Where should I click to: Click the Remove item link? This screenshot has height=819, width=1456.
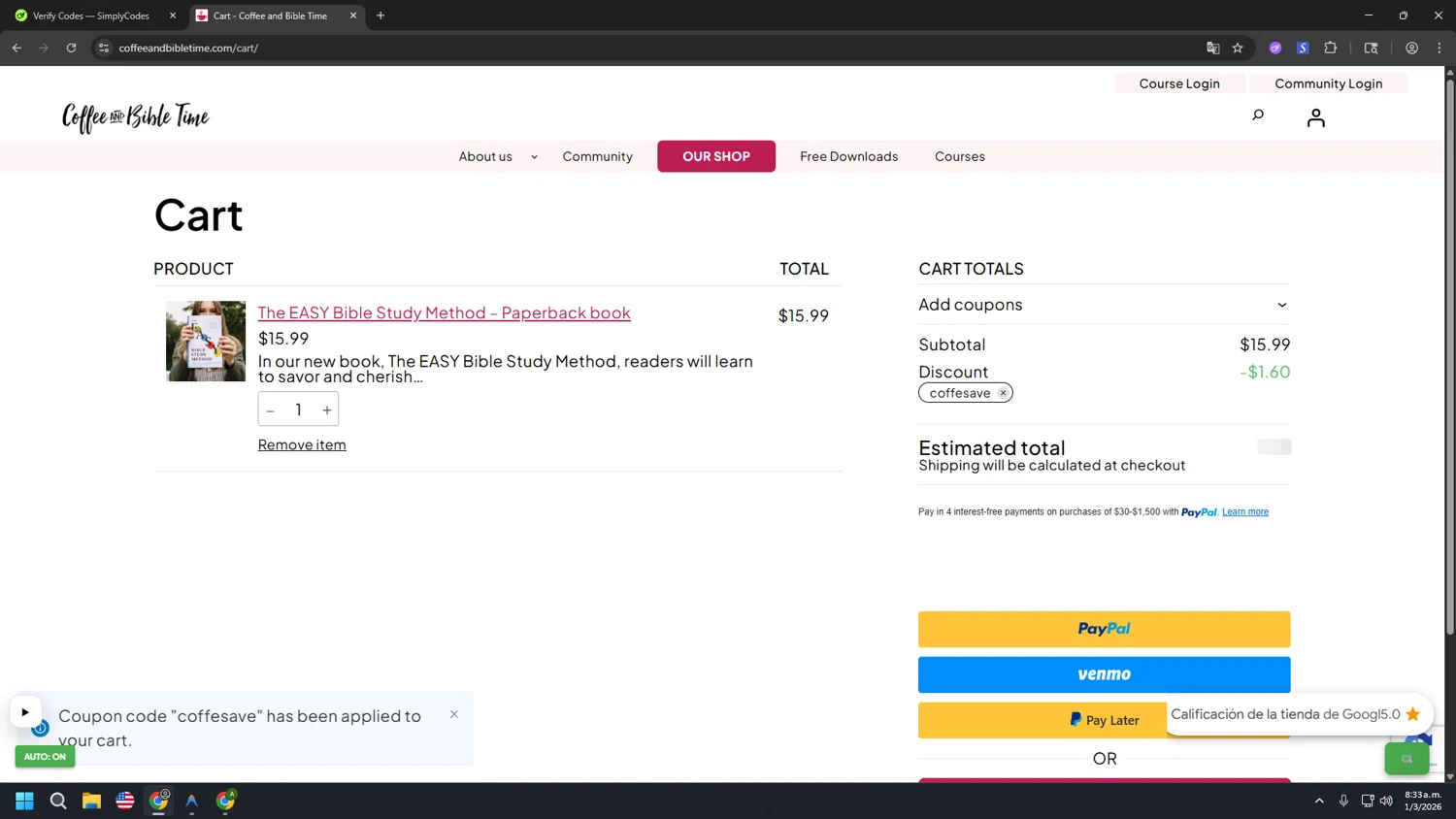tap(302, 444)
